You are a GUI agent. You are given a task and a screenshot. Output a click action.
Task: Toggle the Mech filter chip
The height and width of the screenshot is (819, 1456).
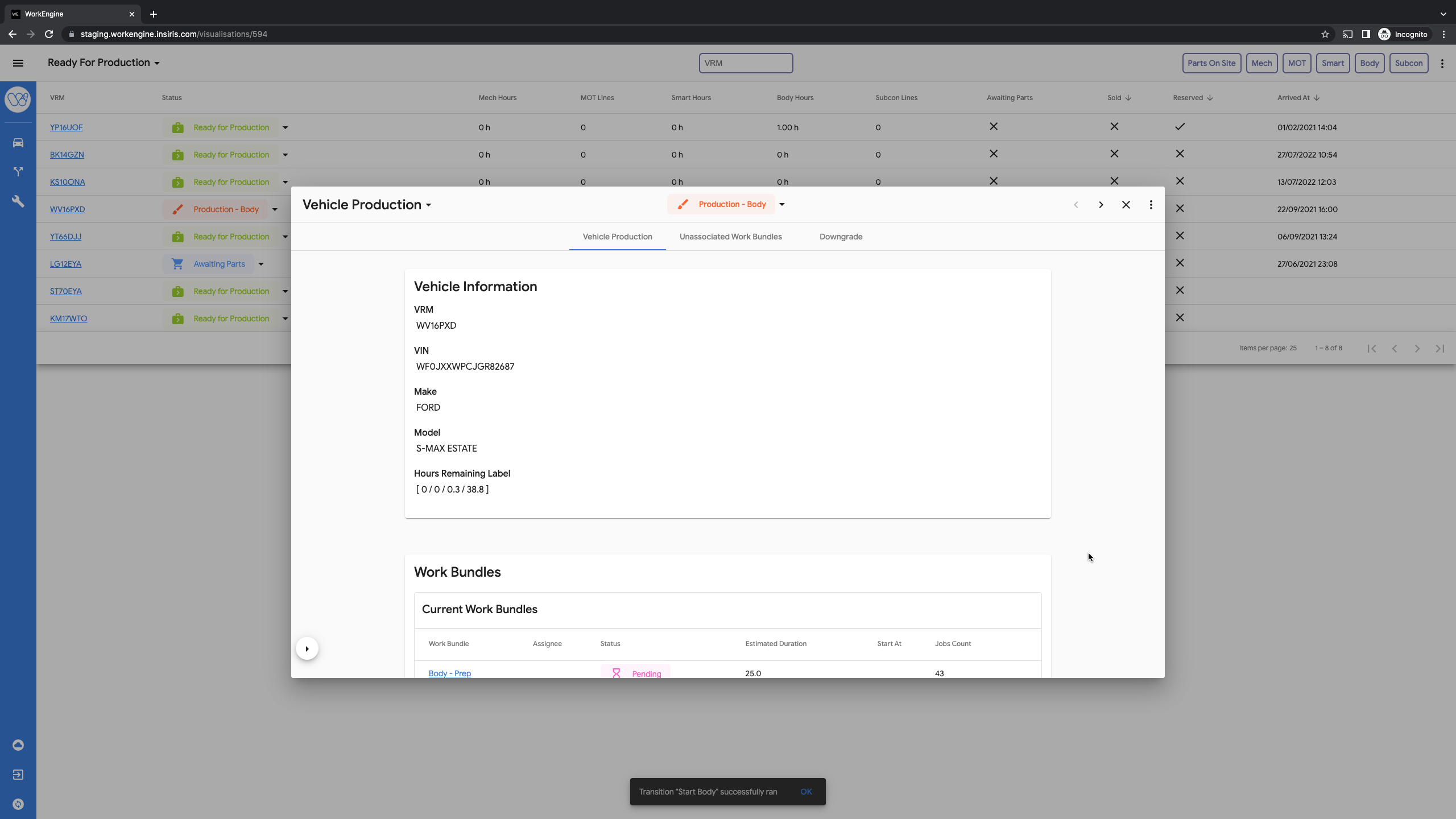(x=1261, y=63)
